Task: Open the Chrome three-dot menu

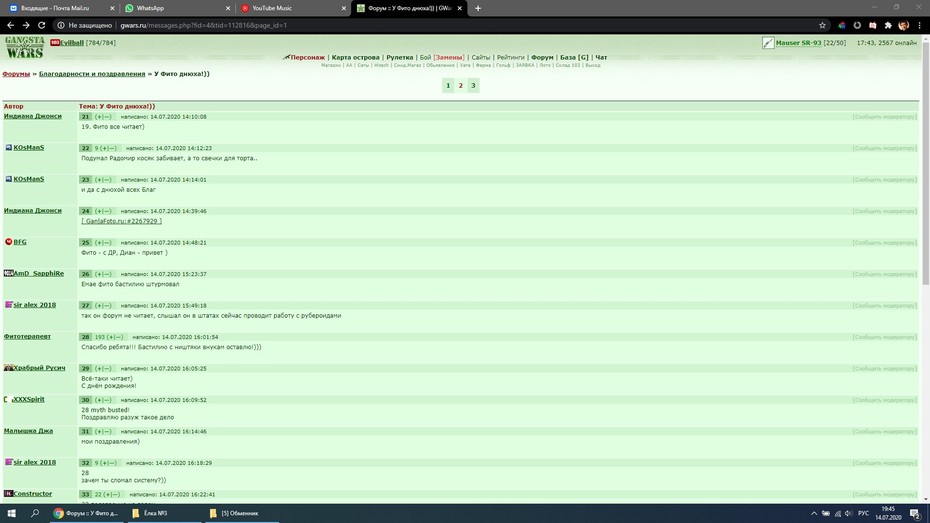Action: coord(920,25)
